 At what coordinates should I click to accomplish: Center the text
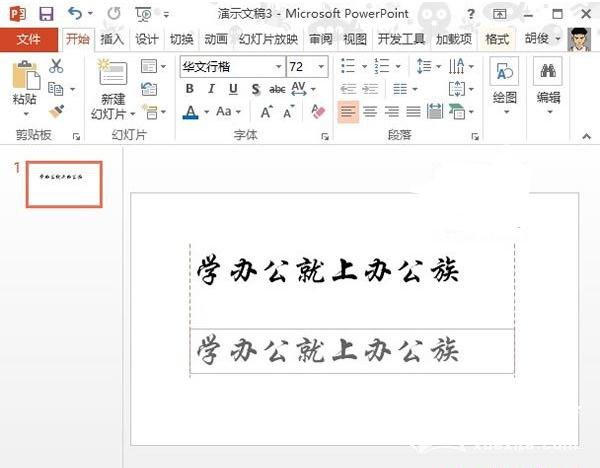370,111
